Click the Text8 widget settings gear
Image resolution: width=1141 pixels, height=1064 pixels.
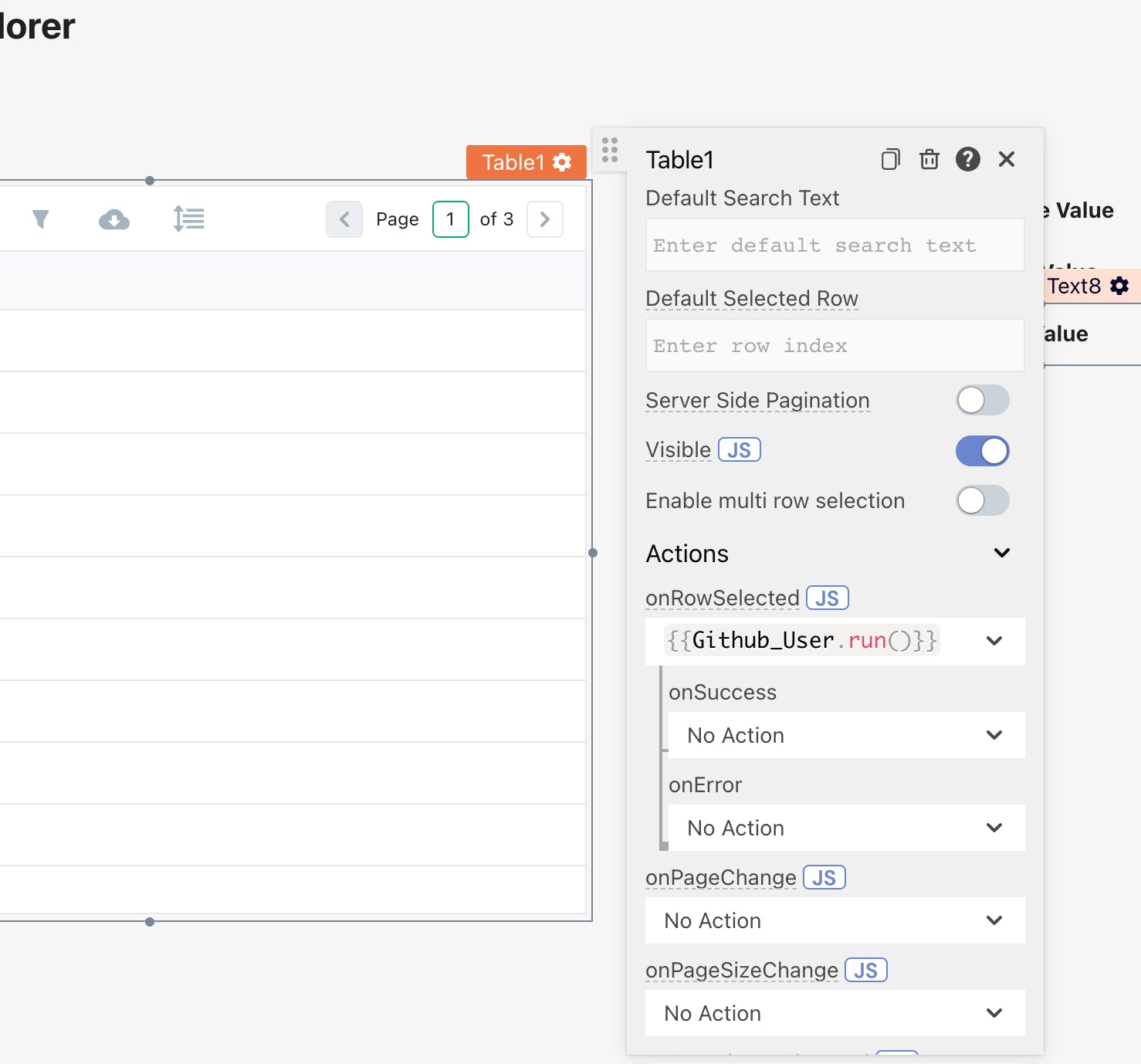[x=1119, y=286]
